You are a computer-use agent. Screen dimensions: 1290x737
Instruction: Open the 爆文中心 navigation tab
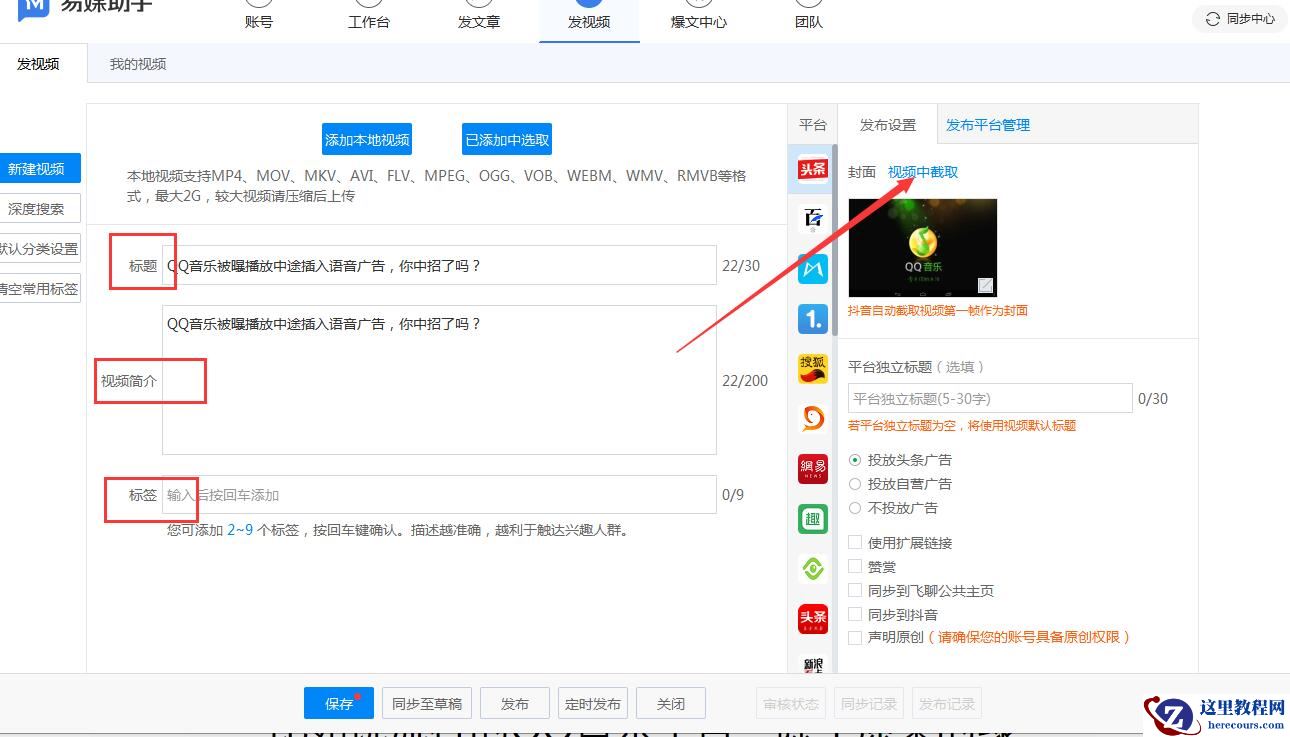699,21
